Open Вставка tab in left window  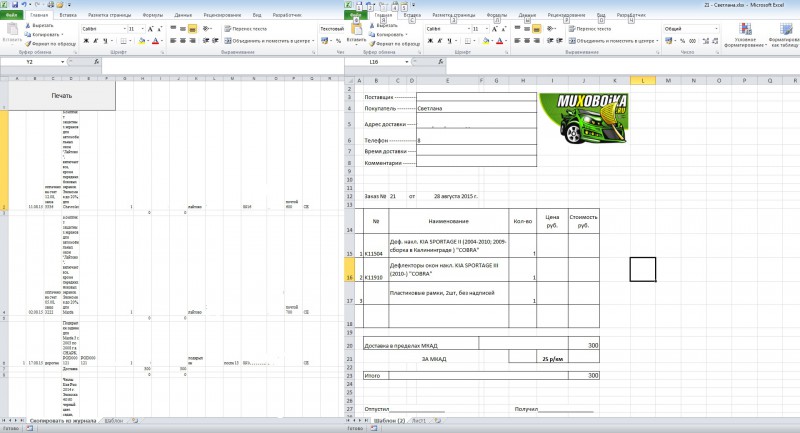68,15
